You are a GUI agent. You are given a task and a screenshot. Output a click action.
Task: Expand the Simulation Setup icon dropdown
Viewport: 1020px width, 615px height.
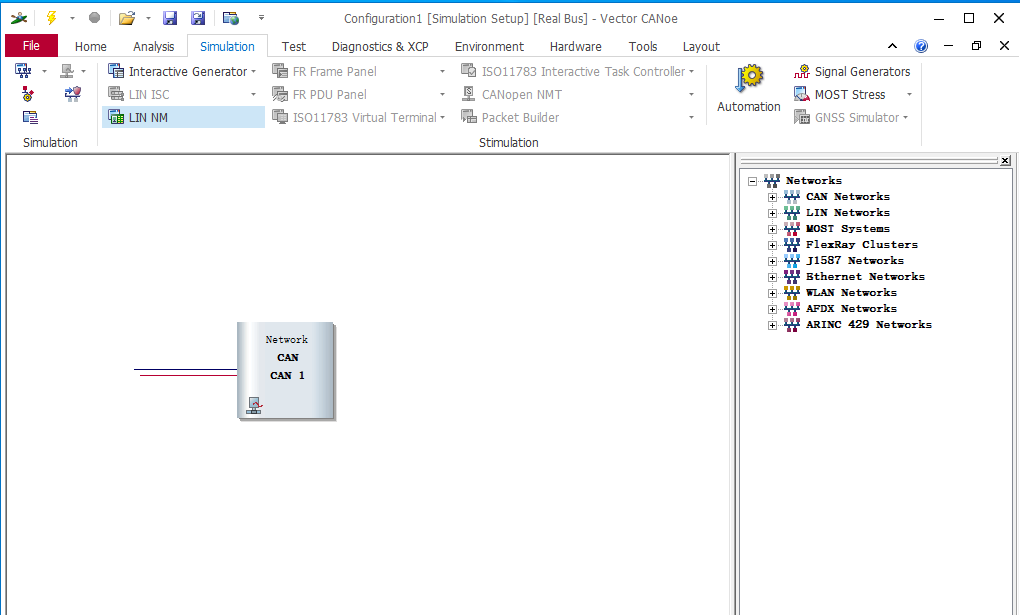[x=44, y=71]
